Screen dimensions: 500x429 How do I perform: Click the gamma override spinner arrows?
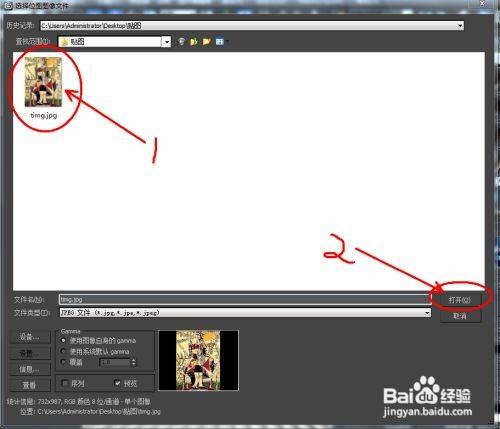coord(134,362)
